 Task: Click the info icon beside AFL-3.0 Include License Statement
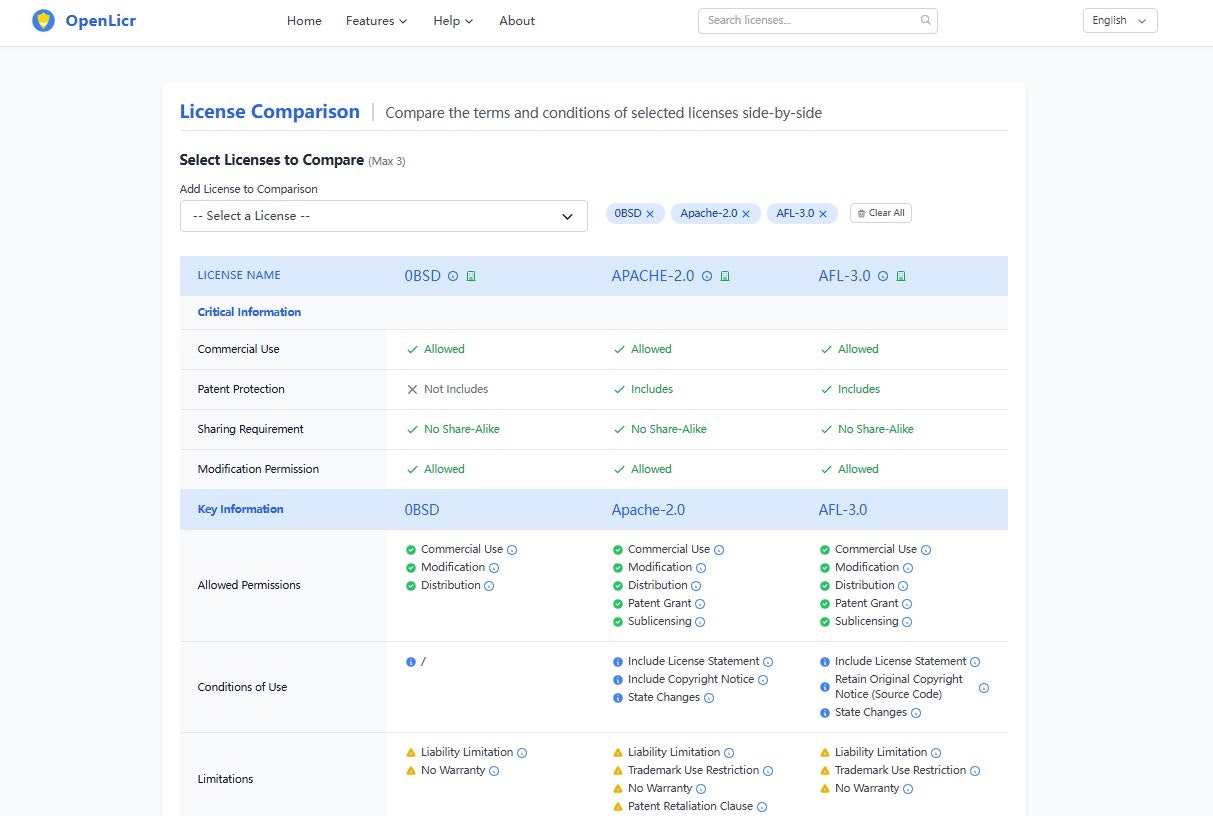[975, 662]
